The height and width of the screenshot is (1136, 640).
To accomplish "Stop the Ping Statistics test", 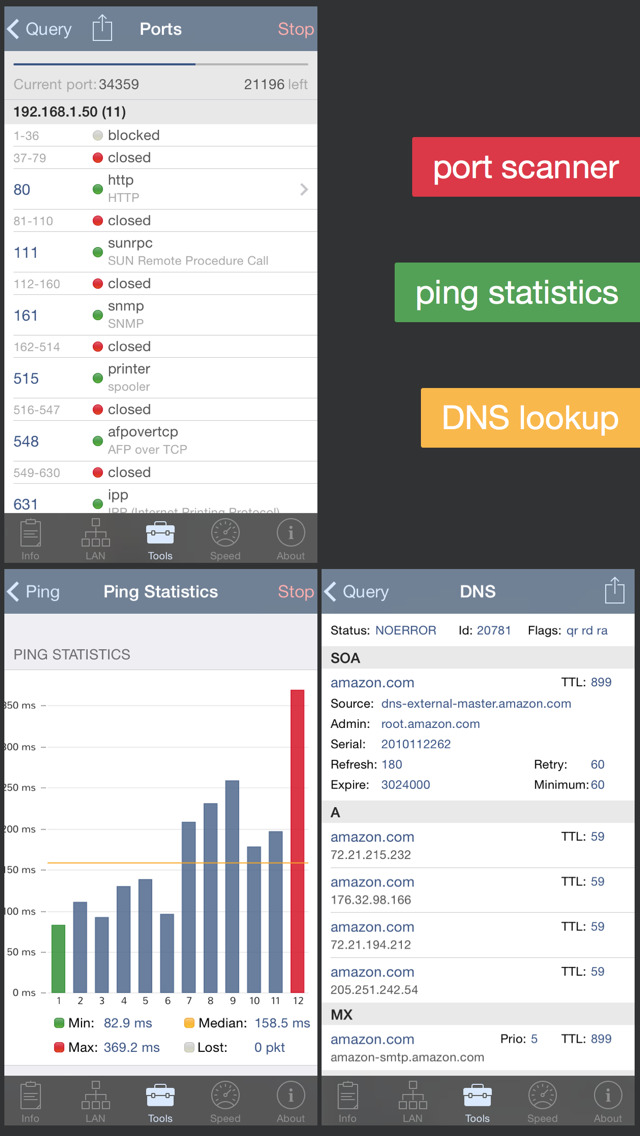I will 295,591.
